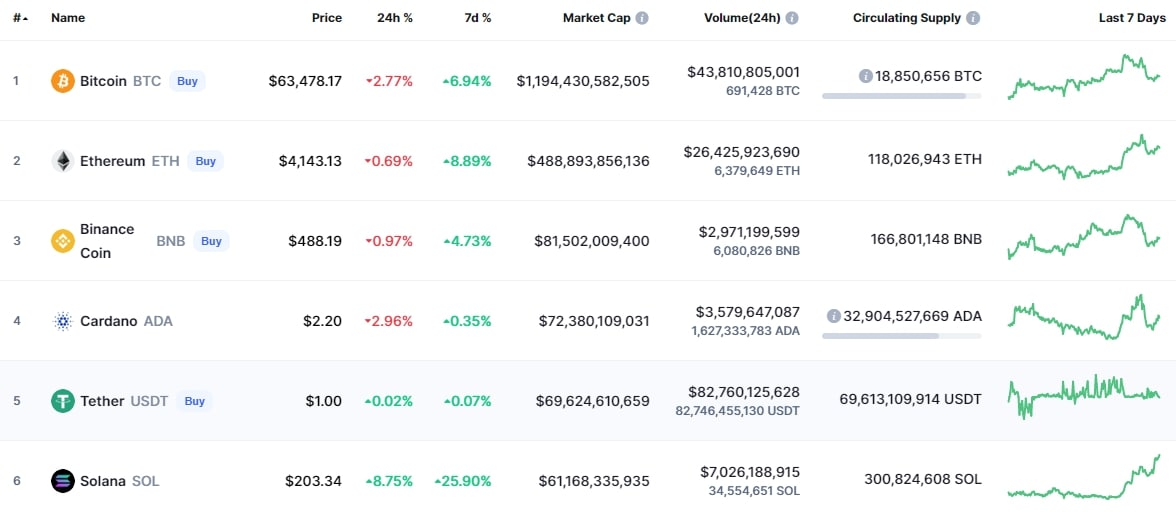Open the Bitcoin 7-day sparkline chart
The height and width of the screenshot is (516, 1176).
pyautogui.click(x=1084, y=76)
